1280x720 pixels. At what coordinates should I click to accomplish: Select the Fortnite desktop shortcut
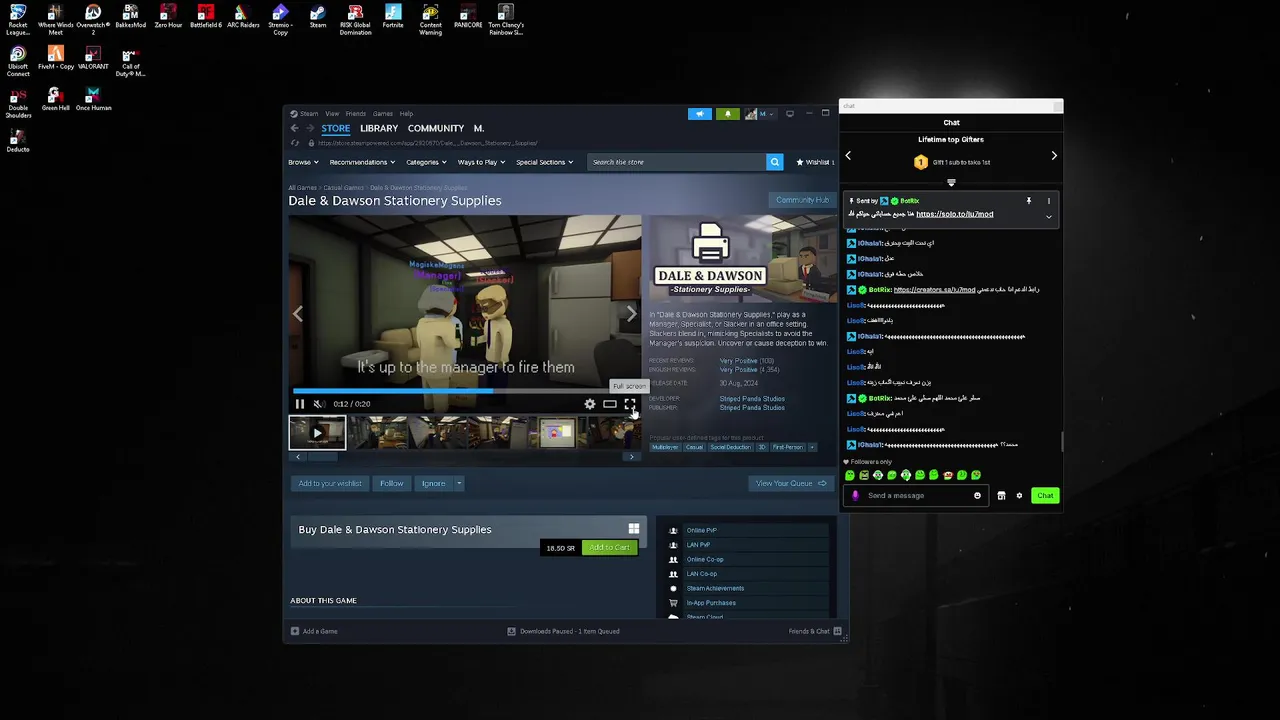(393, 17)
